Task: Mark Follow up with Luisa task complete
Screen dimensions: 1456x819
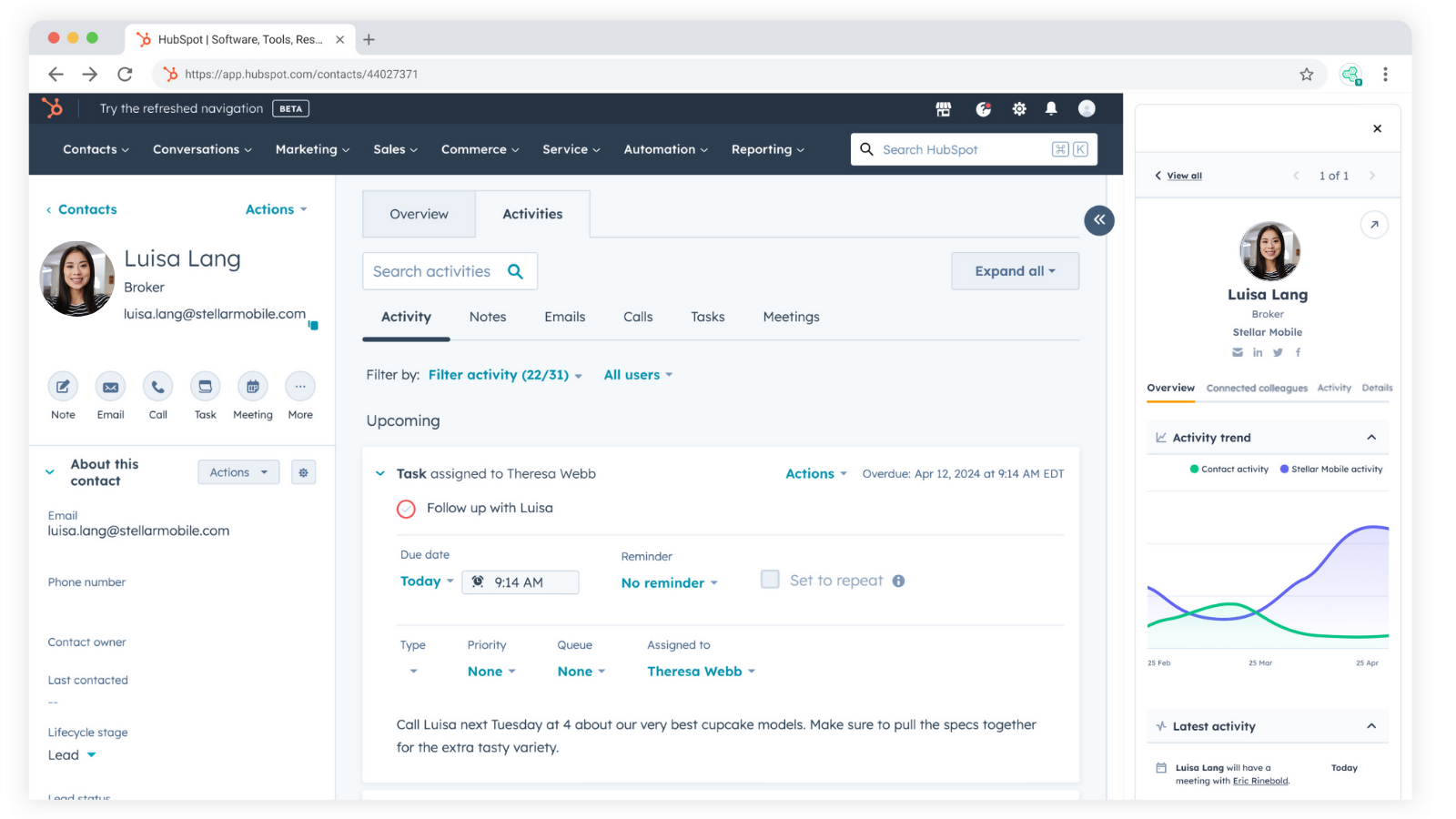Action: click(x=406, y=509)
